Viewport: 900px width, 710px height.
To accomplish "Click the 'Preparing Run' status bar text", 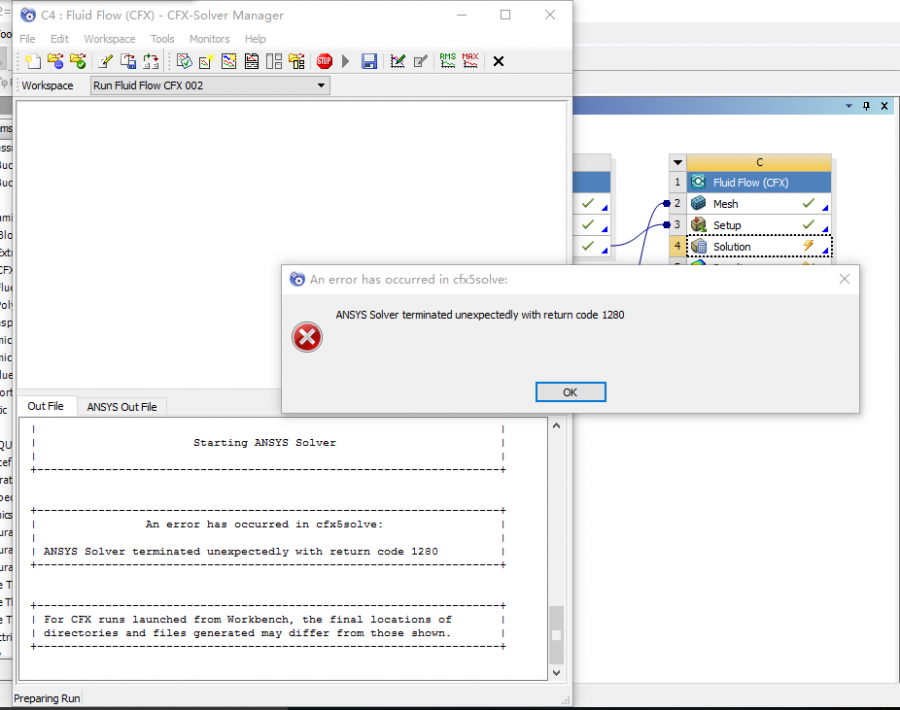I will point(47,699).
